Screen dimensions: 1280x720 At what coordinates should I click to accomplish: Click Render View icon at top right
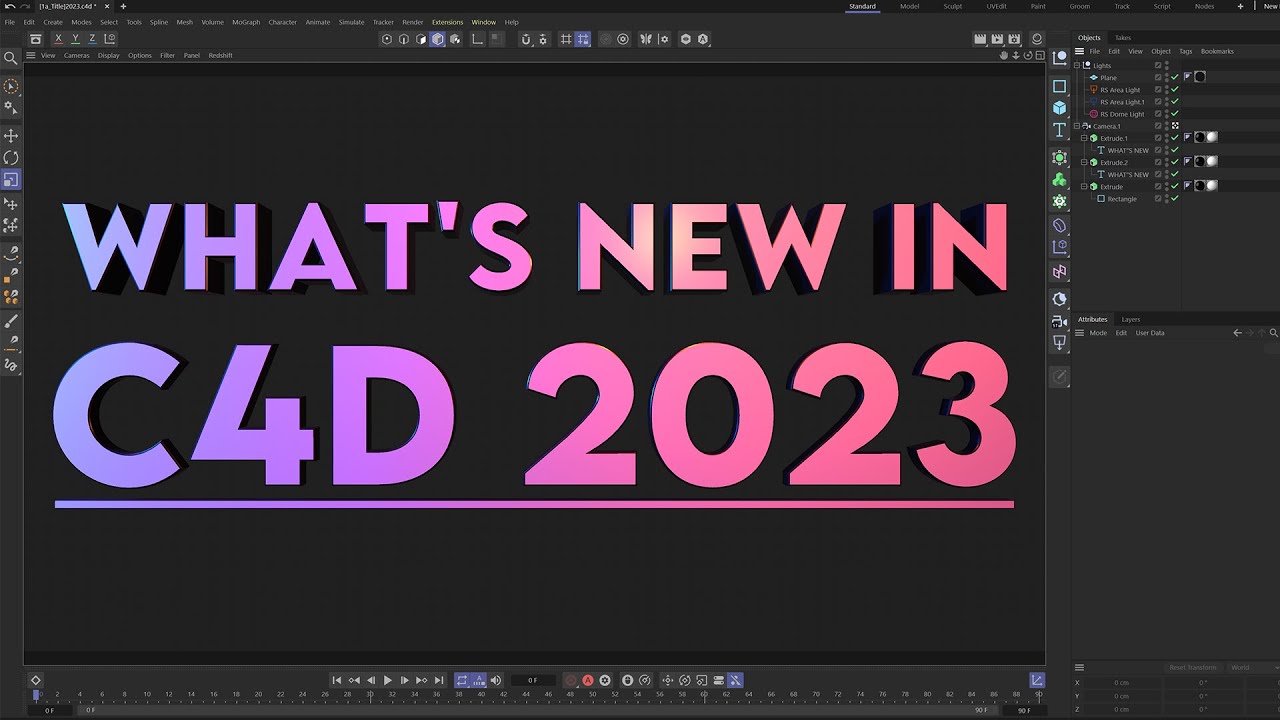pos(981,39)
